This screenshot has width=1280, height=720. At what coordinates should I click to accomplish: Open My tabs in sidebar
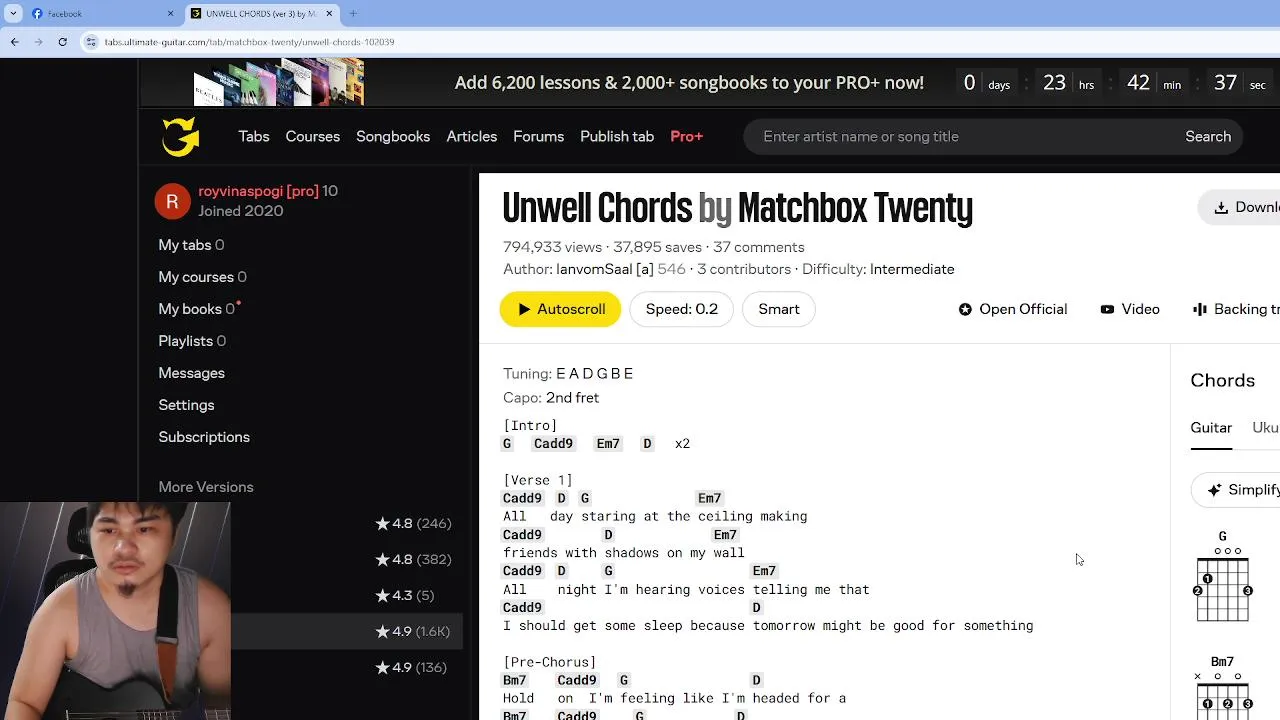pos(191,245)
